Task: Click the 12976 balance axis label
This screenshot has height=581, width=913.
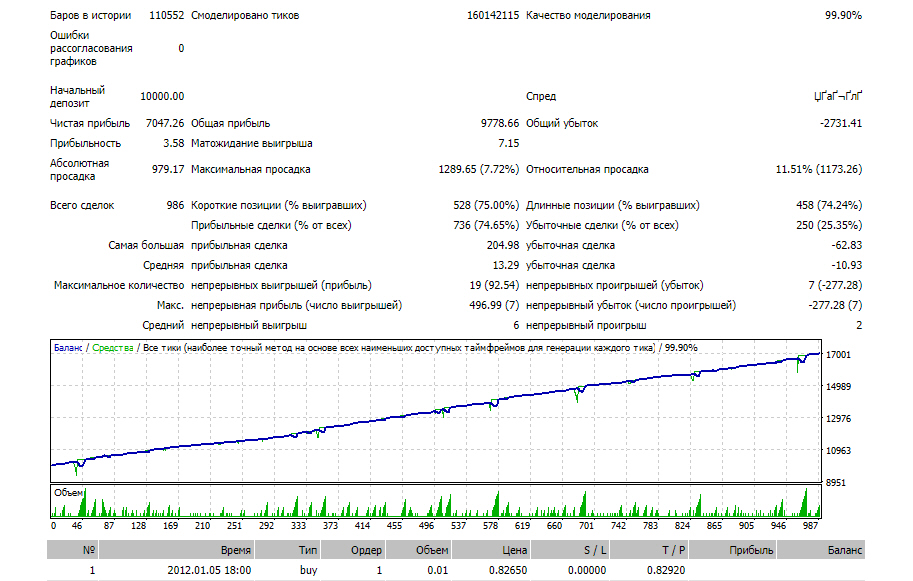Action: click(838, 419)
